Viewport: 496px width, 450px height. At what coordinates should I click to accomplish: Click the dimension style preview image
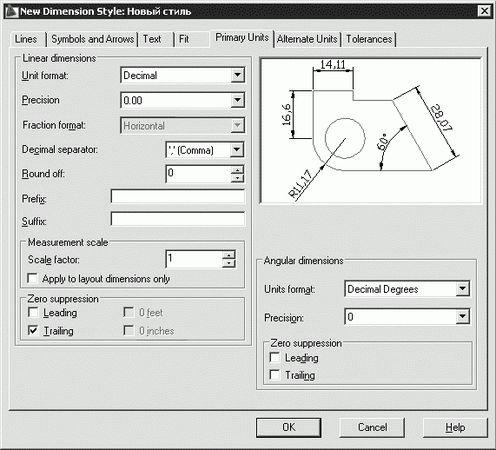371,131
